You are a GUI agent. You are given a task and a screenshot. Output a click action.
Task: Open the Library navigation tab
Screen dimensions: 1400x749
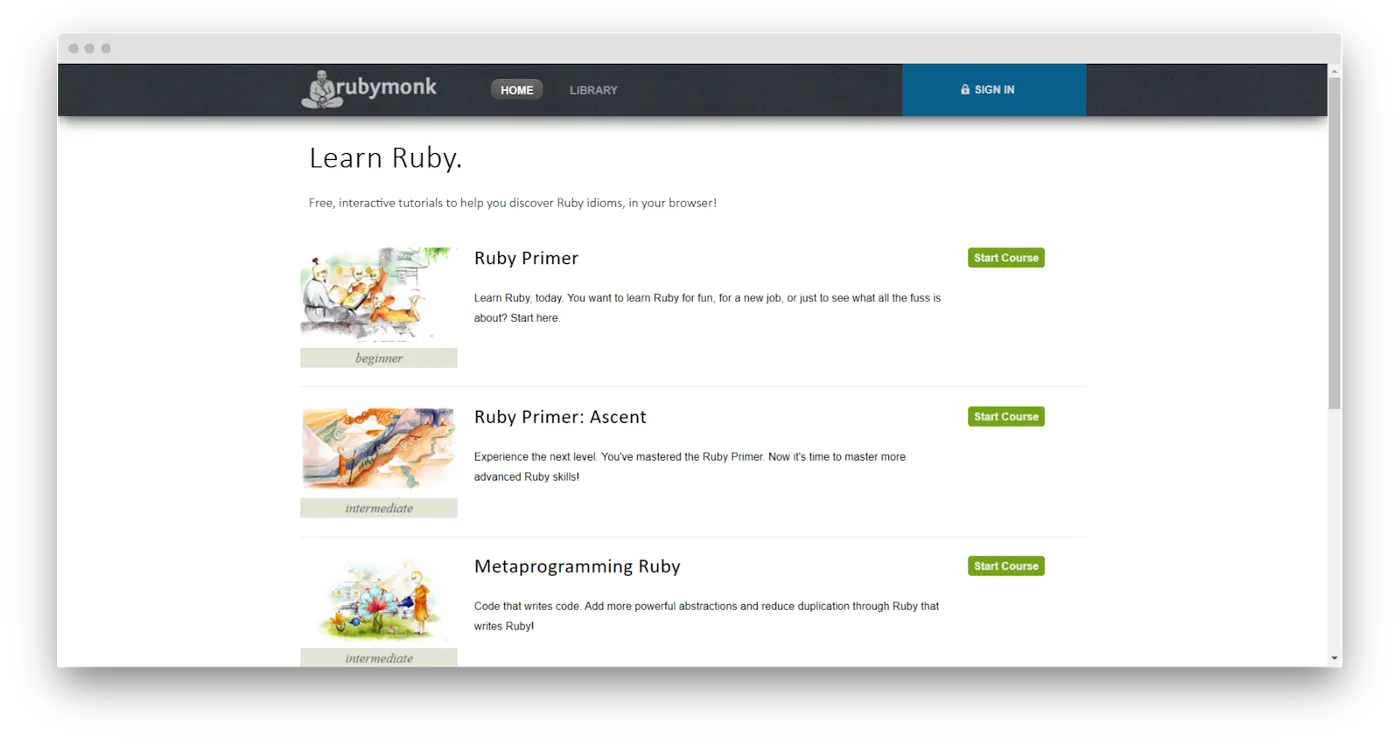(x=594, y=90)
